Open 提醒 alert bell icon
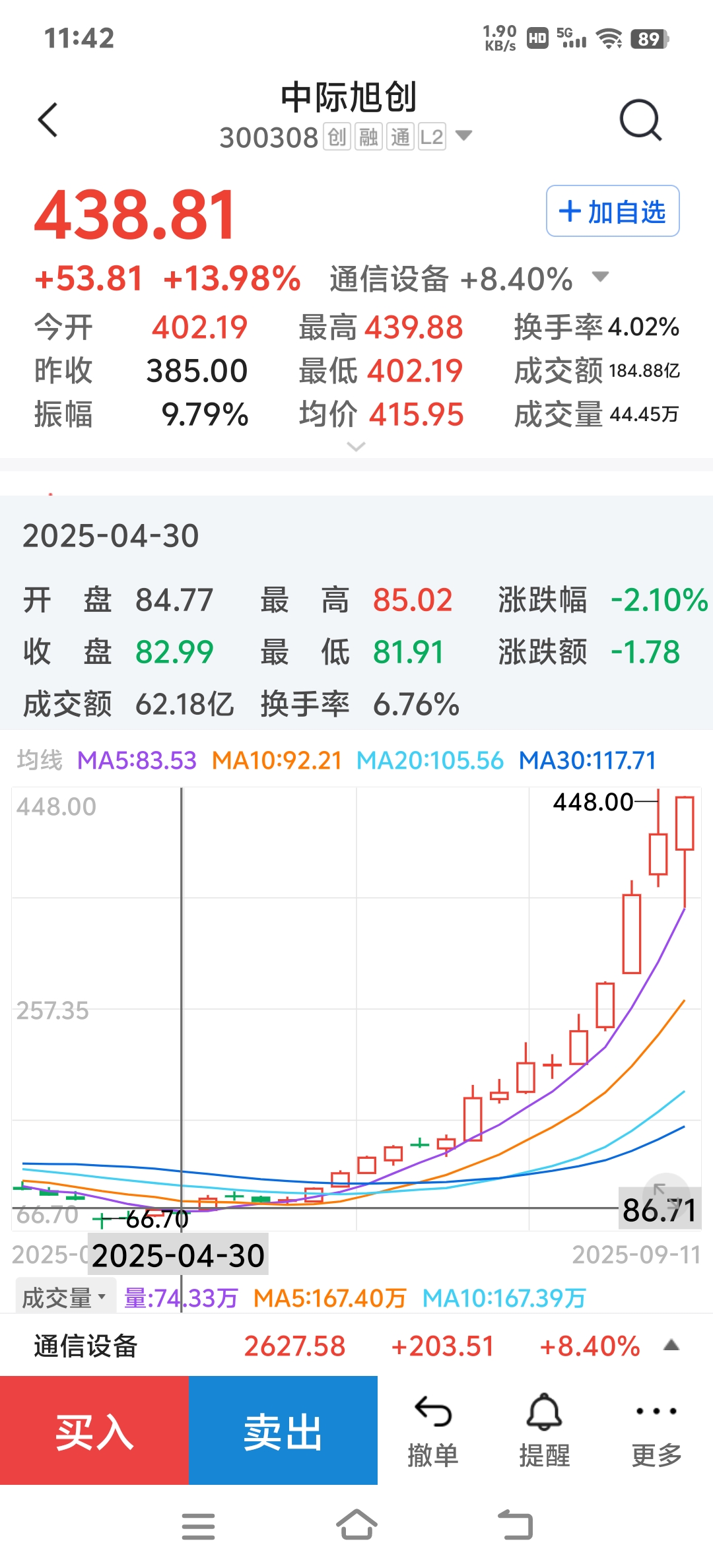 pyautogui.click(x=545, y=1431)
